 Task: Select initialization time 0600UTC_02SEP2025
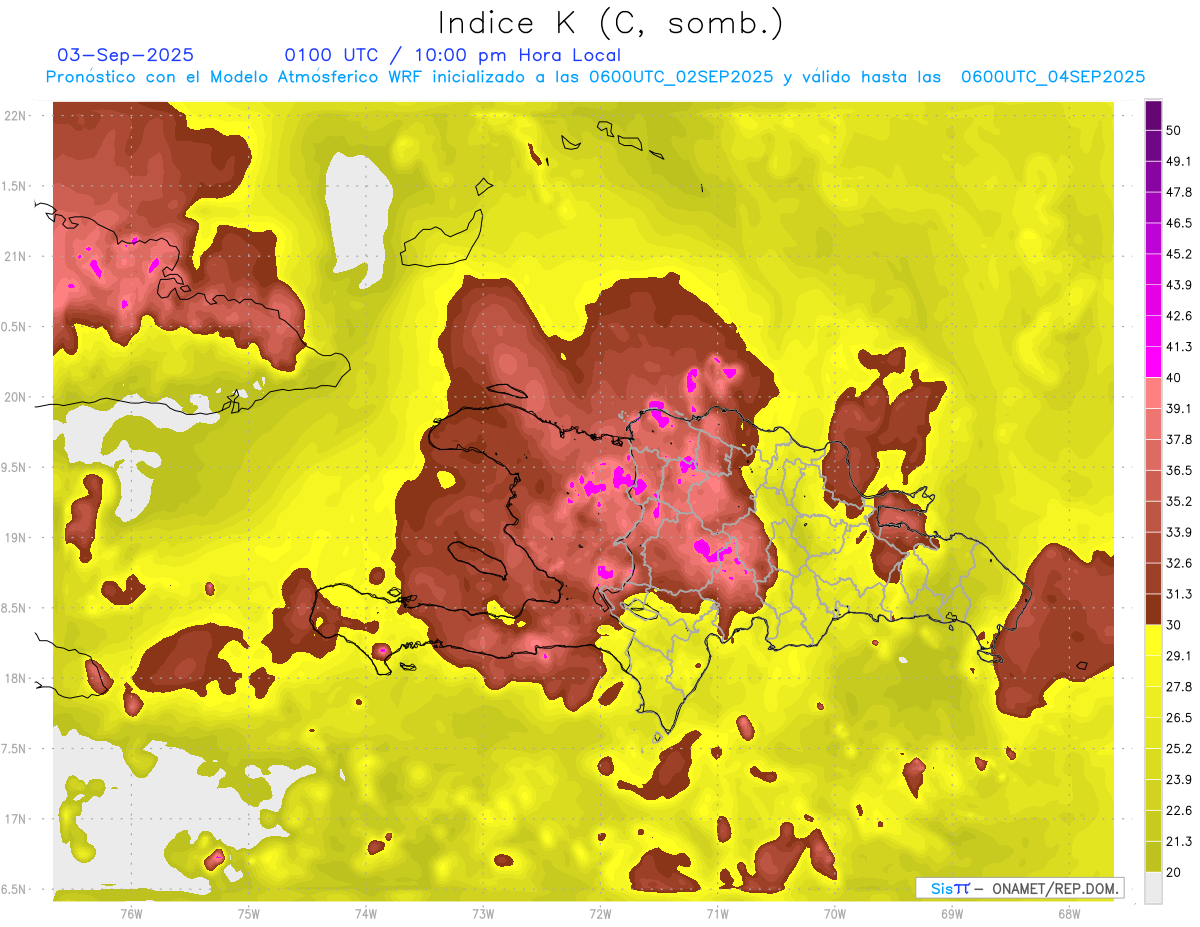tap(681, 77)
